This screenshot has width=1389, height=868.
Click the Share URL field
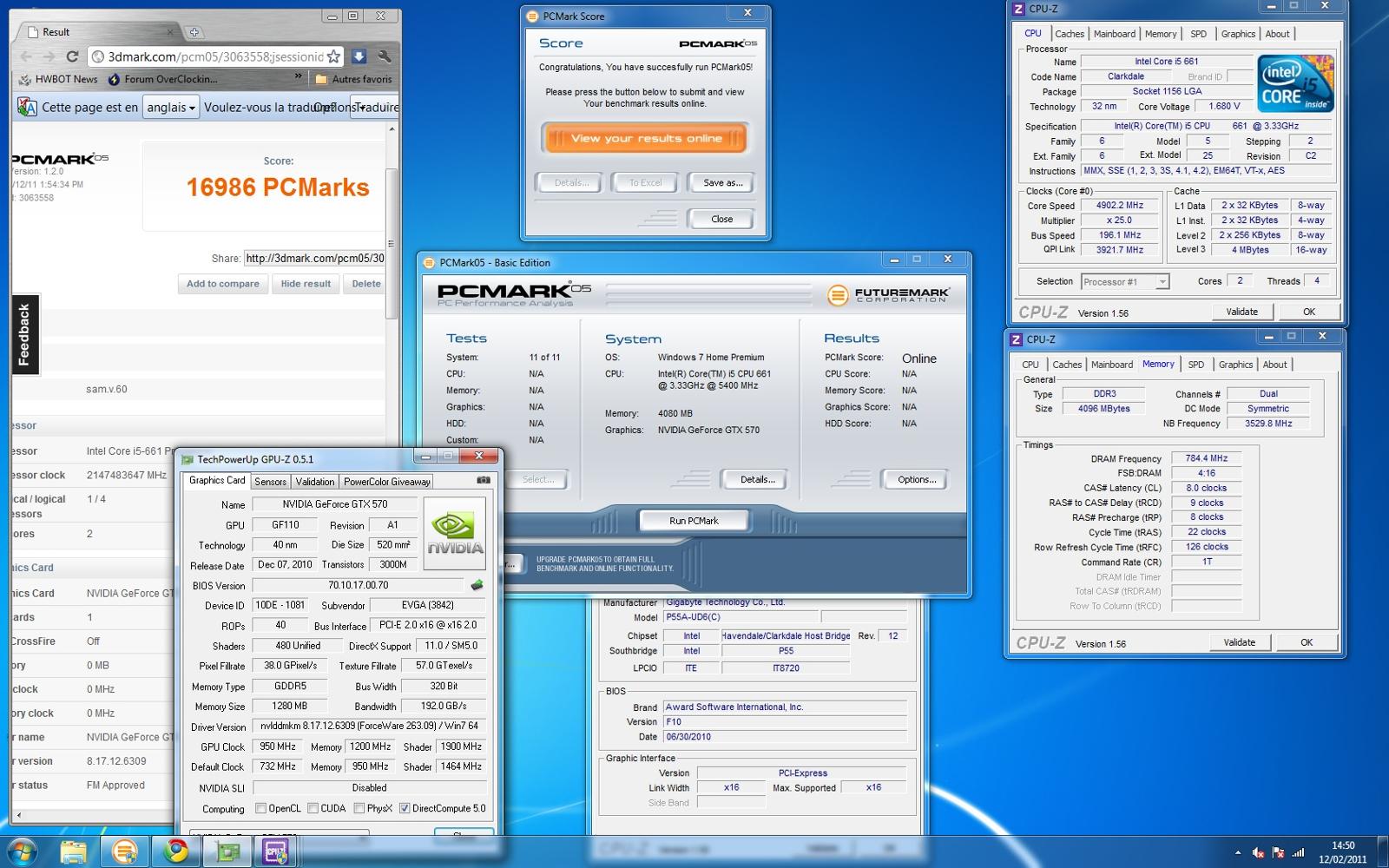[x=313, y=258]
